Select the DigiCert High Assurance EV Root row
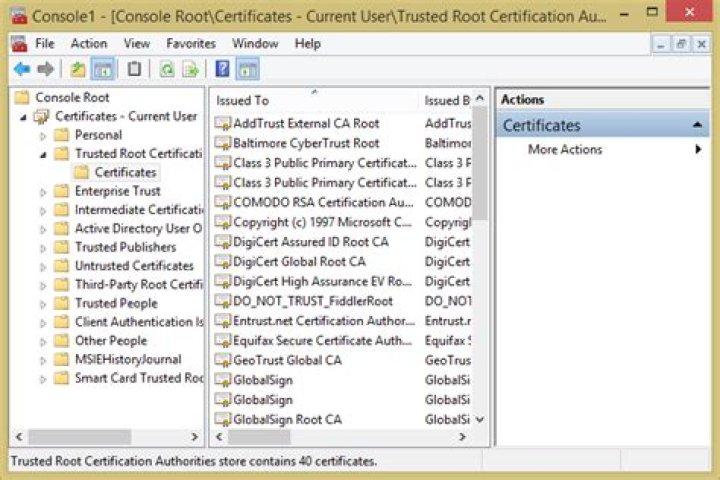 (x=322, y=282)
